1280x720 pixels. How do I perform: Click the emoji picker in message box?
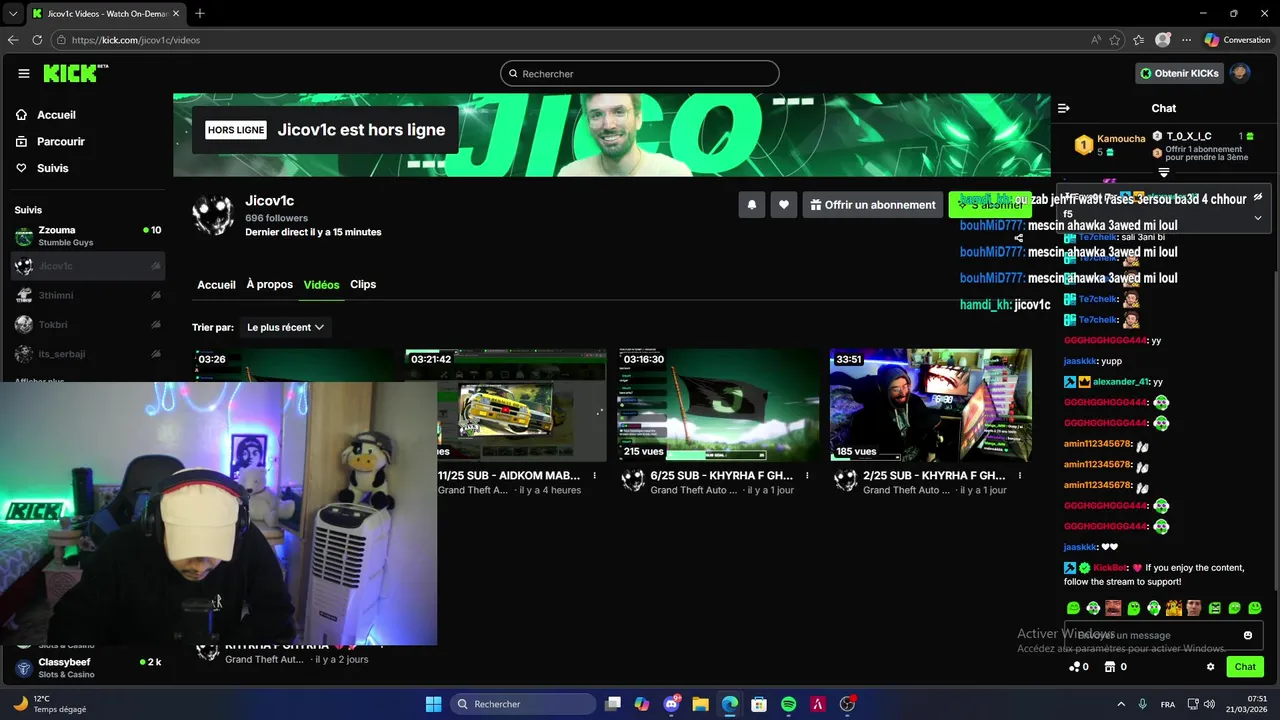(1247, 635)
